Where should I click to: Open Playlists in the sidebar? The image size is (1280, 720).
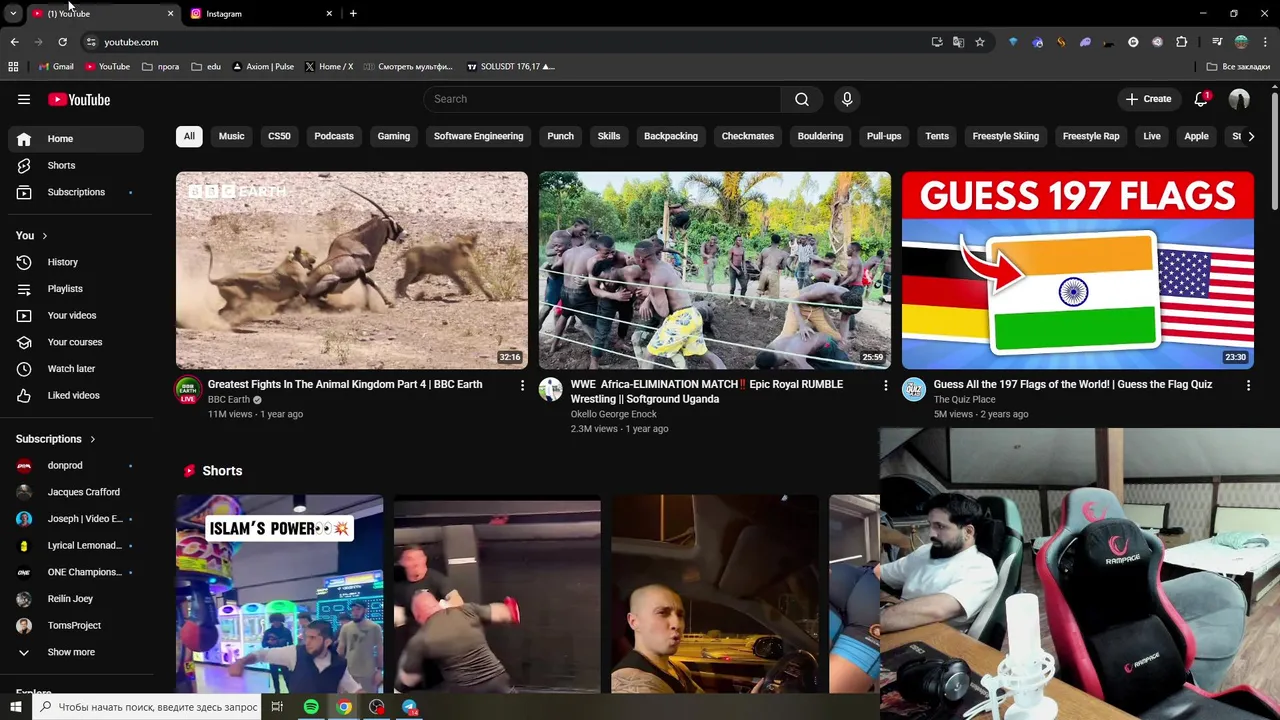click(76, 289)
